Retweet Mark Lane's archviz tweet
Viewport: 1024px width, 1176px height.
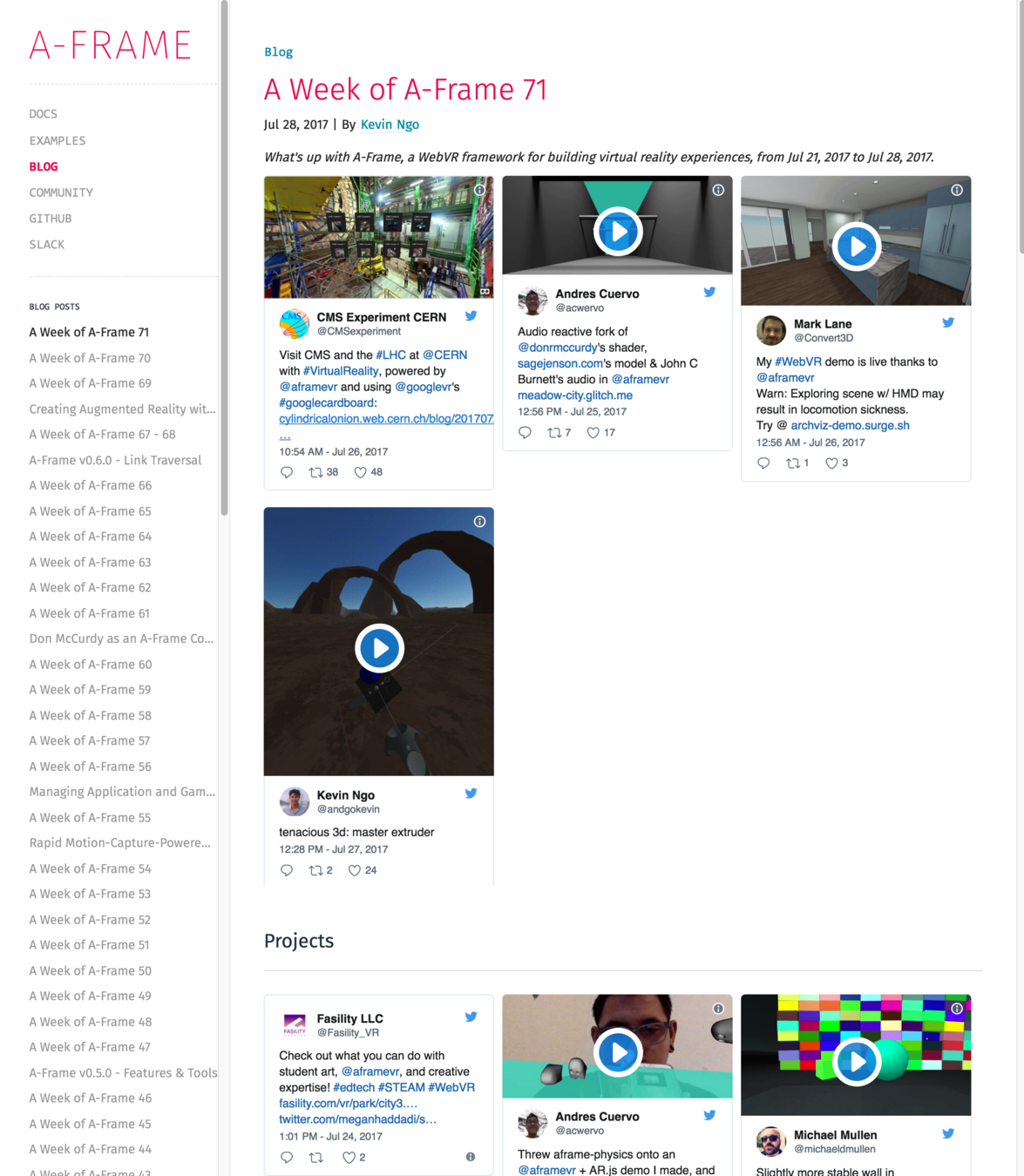(x=797, y=463)
